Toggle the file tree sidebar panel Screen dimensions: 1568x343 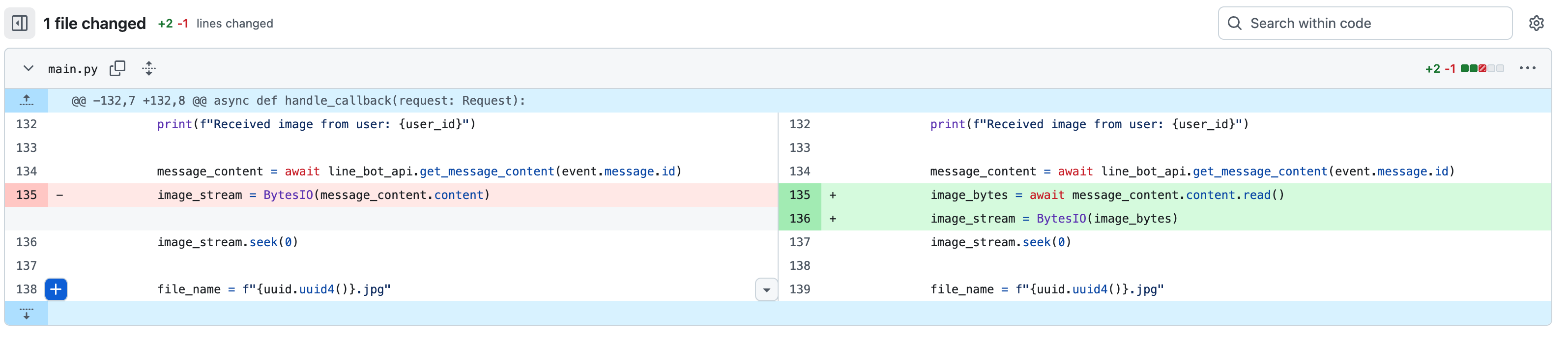pyautogui.click(x=20, y=23)
